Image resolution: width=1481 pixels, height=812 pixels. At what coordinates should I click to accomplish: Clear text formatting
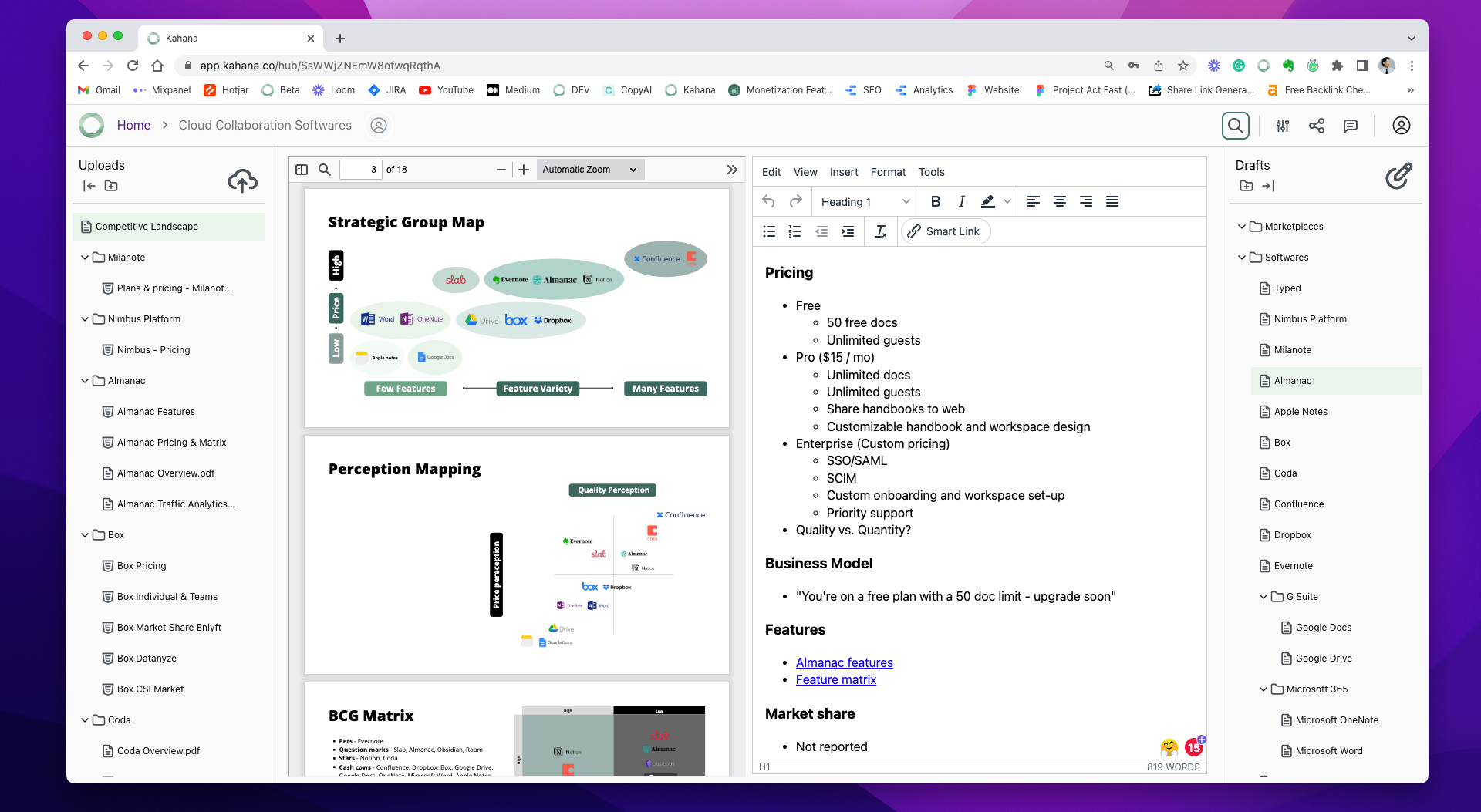881,231
